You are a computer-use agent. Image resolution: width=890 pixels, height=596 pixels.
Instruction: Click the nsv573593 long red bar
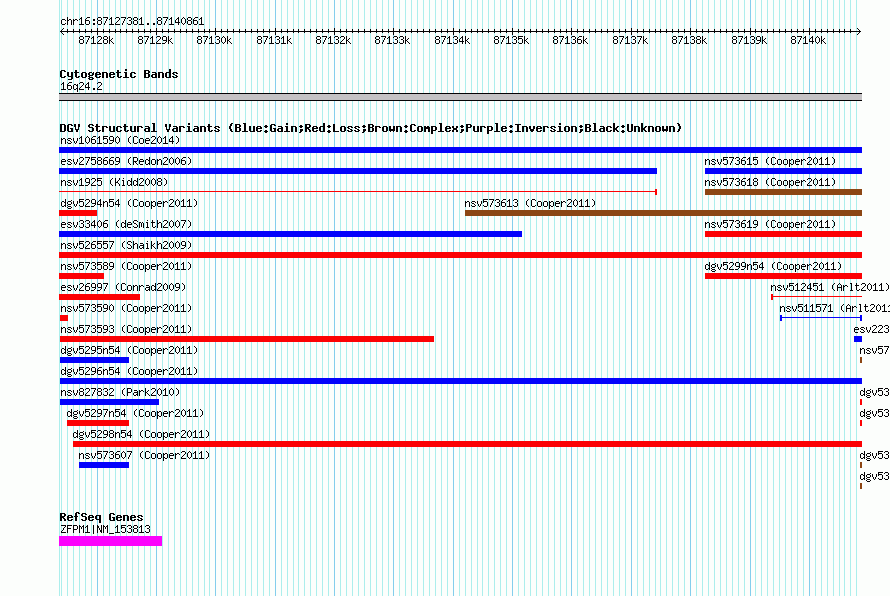click(x=246, y=339)
